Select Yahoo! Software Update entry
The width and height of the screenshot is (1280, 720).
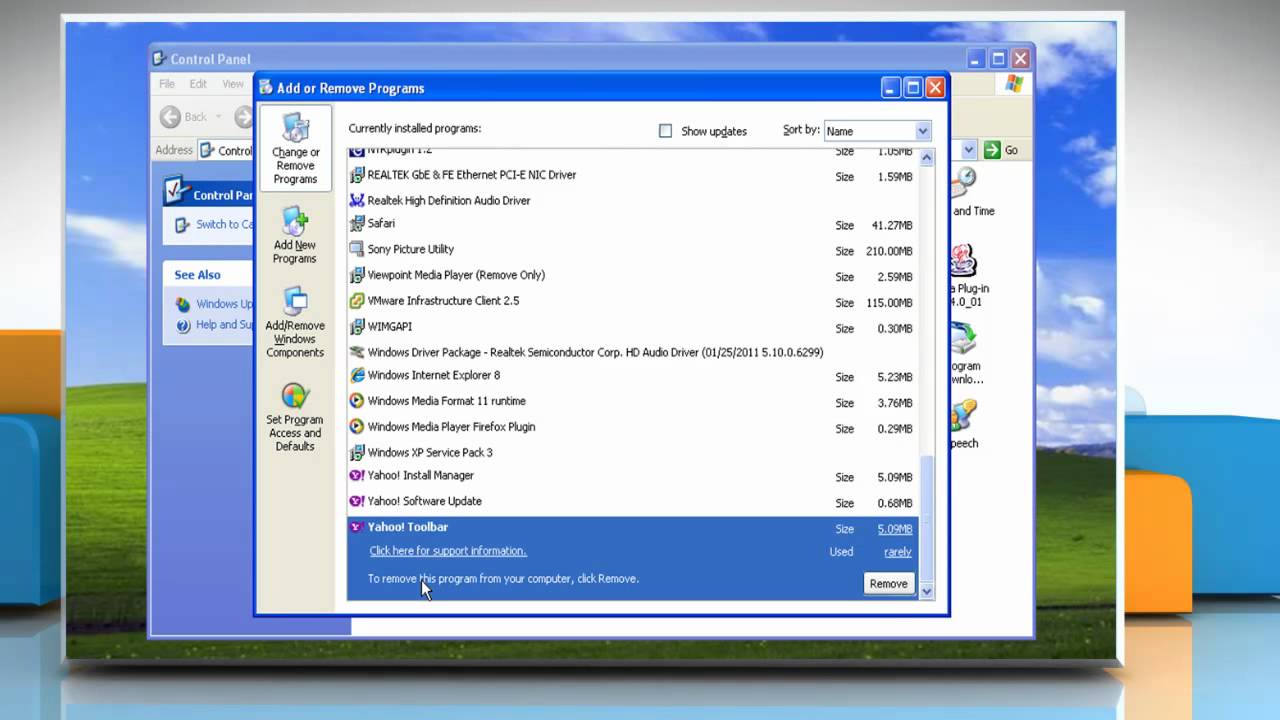click(x=632, y=502)
